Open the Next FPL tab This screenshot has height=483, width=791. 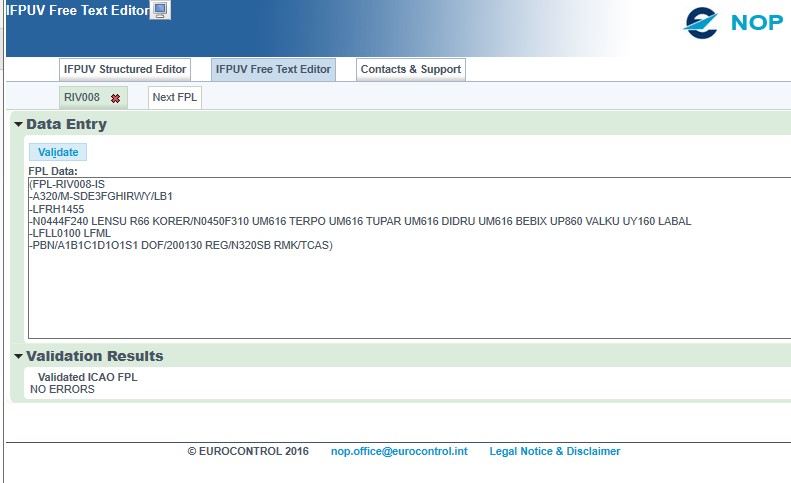click(x=175, y=97)
